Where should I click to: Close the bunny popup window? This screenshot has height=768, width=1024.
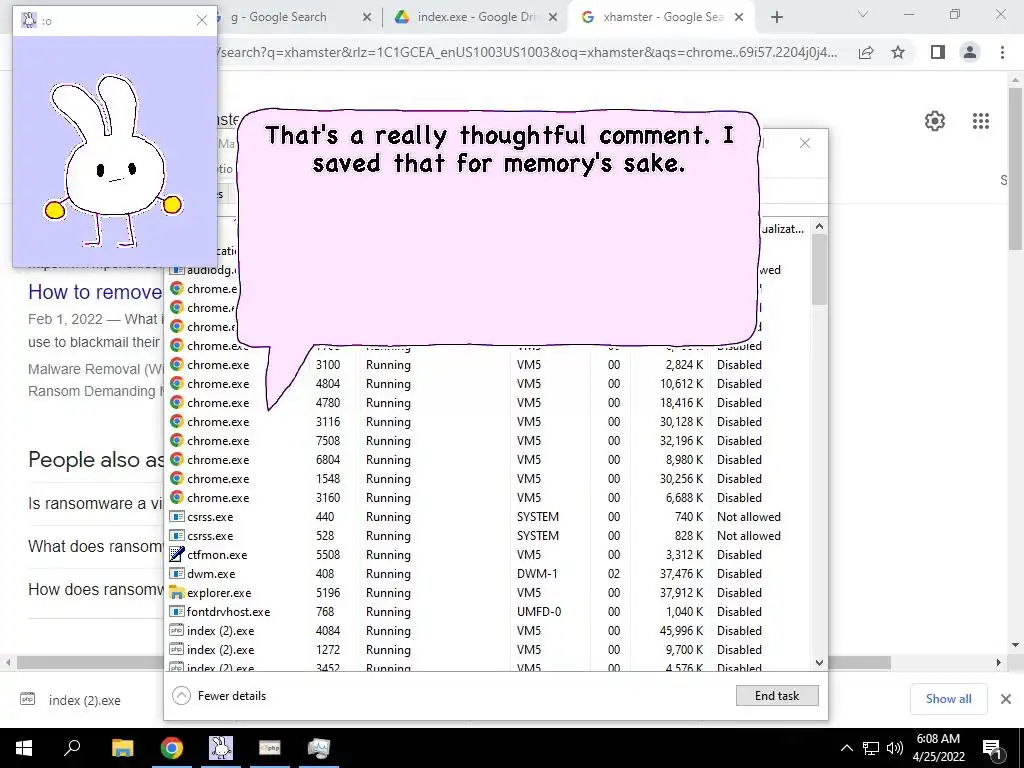coord(202,20)
